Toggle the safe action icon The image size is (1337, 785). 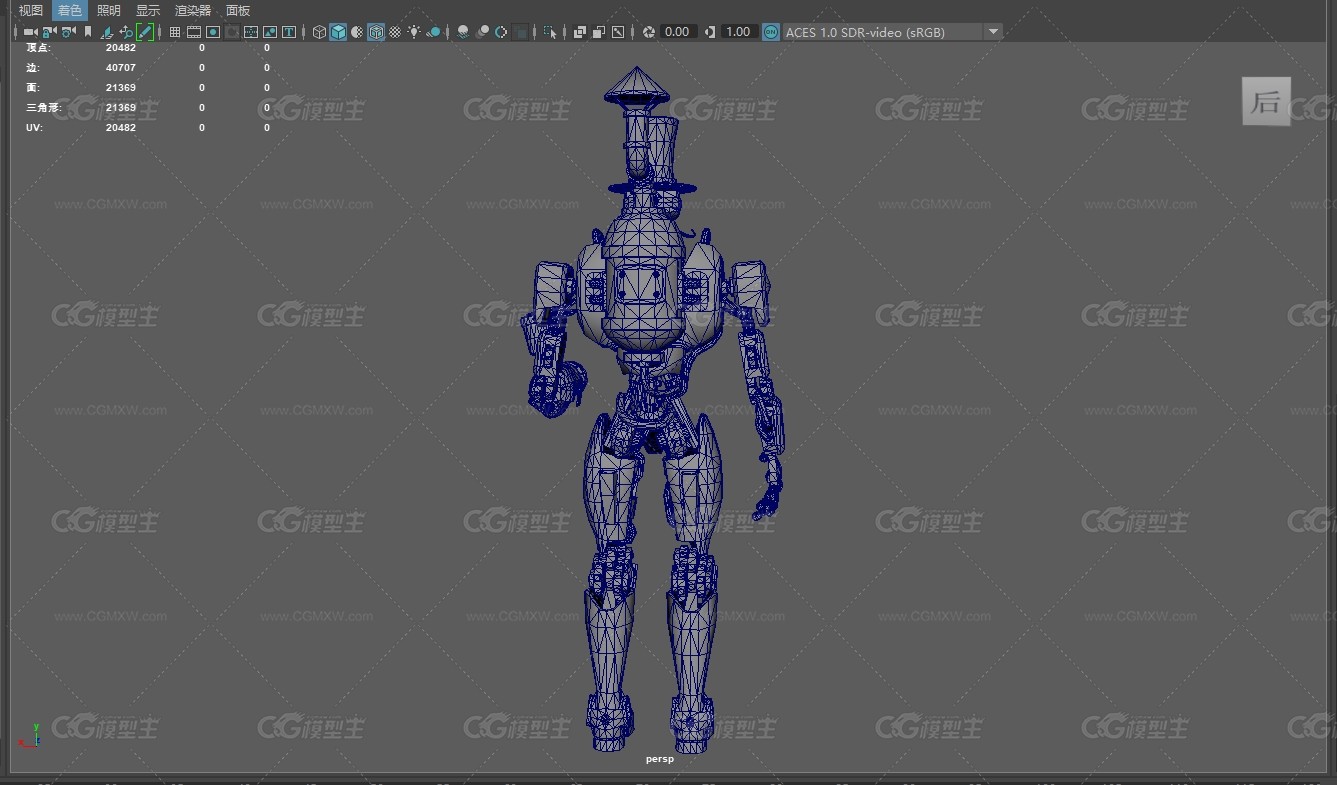(270, 32)
